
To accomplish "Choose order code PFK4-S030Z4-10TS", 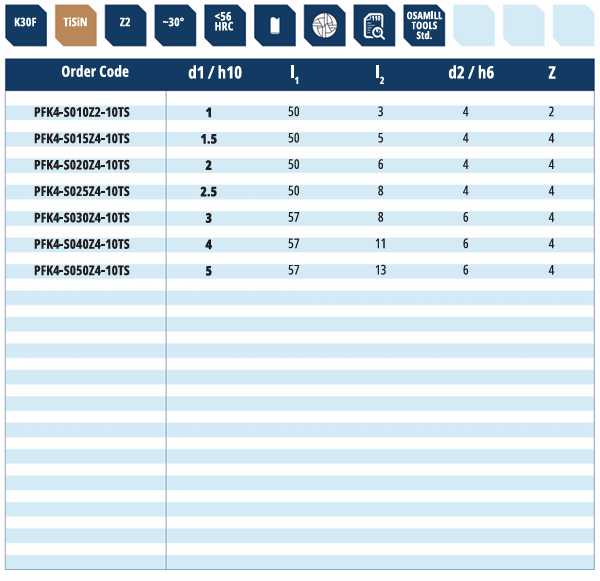I will pos(81,217).
